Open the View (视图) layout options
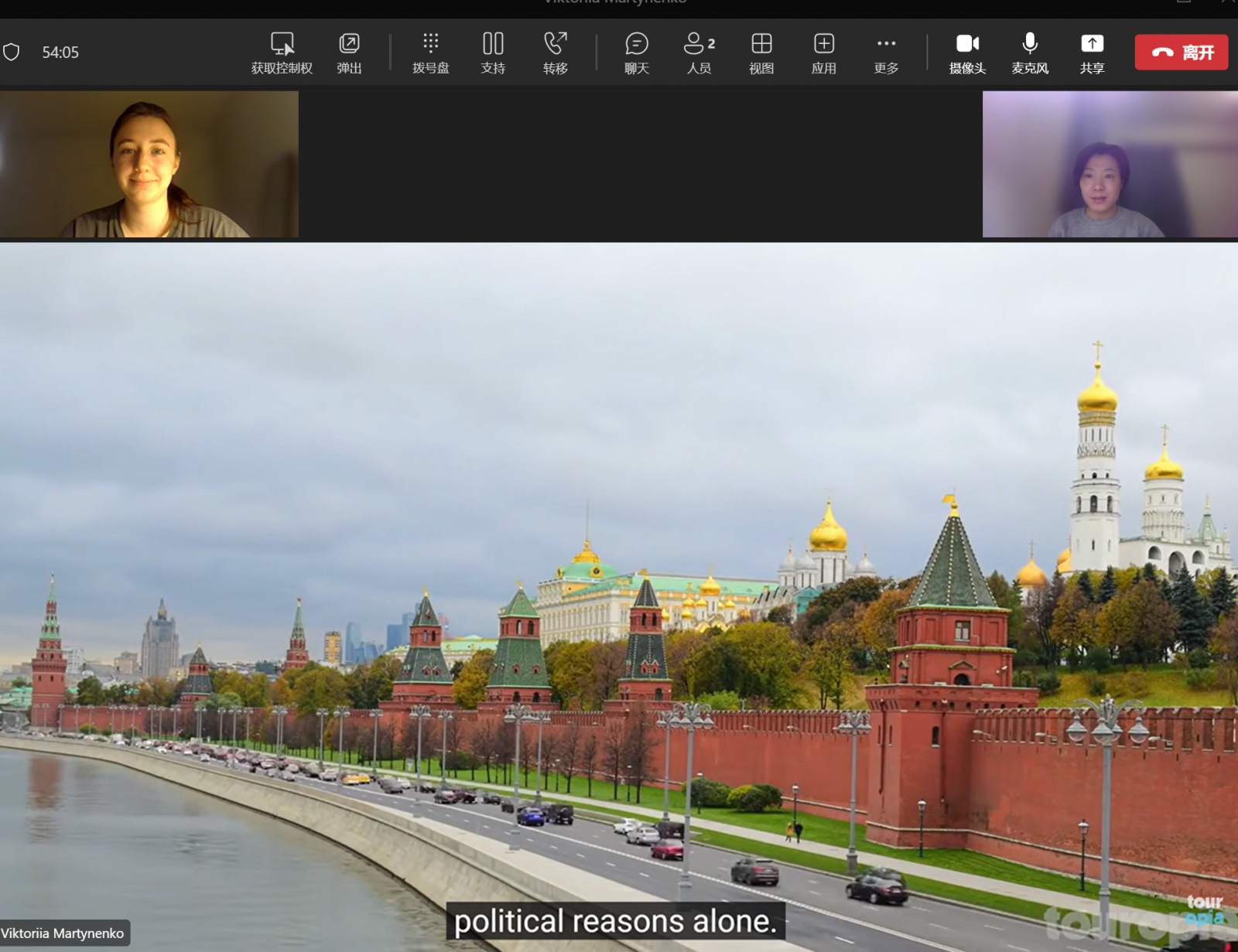Viewport: 1238px width, 952px height. 761,44
